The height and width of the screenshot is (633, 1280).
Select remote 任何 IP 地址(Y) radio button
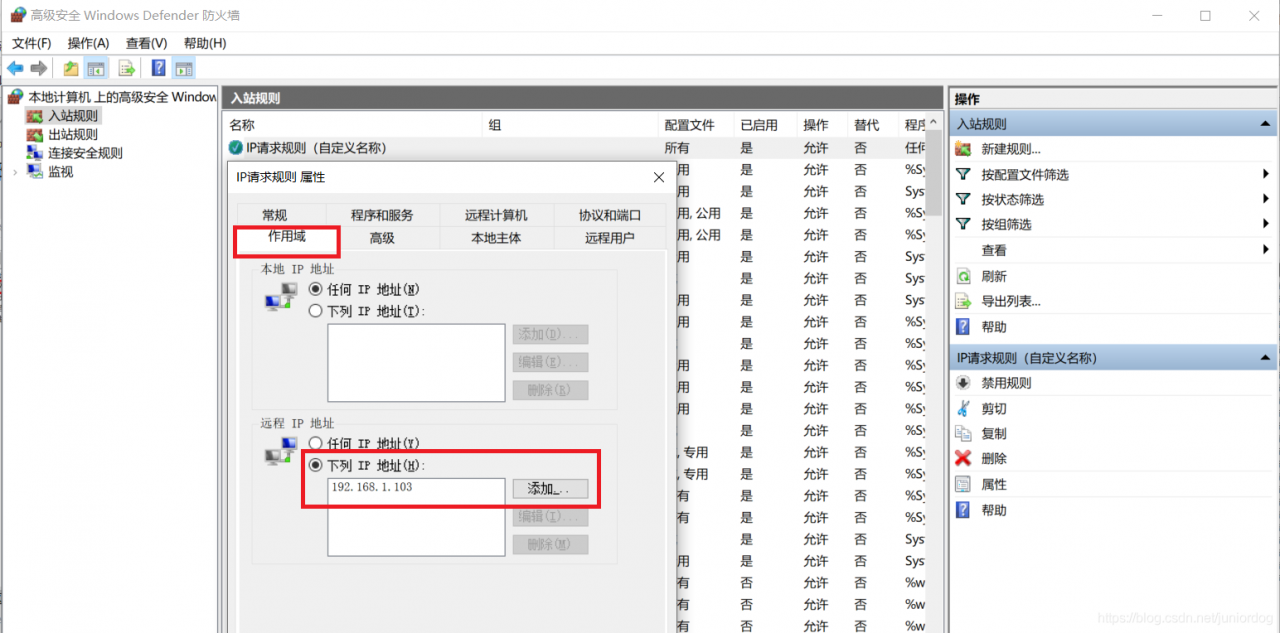(315, 444)
